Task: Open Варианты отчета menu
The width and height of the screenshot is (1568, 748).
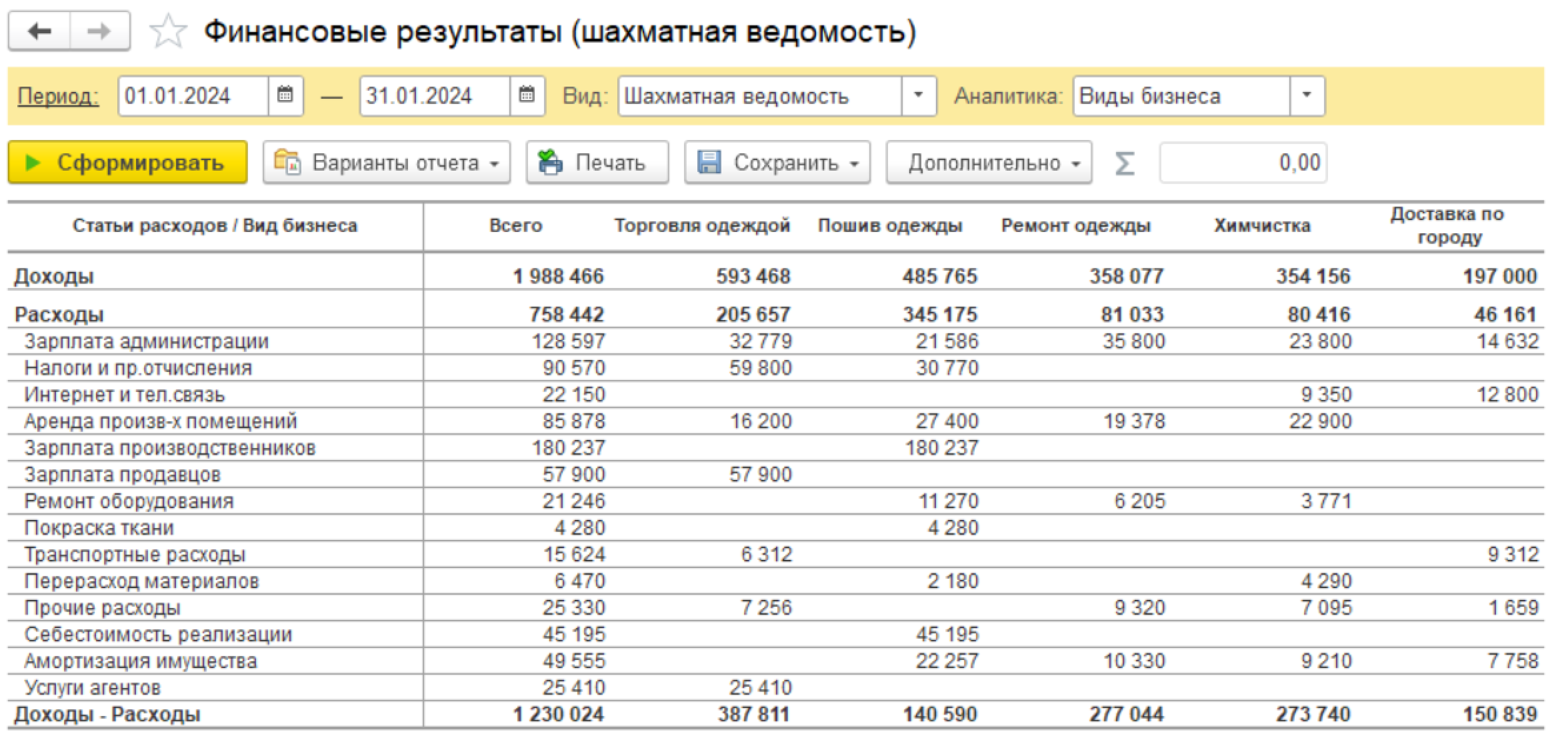Action: [x=386, y=163]
